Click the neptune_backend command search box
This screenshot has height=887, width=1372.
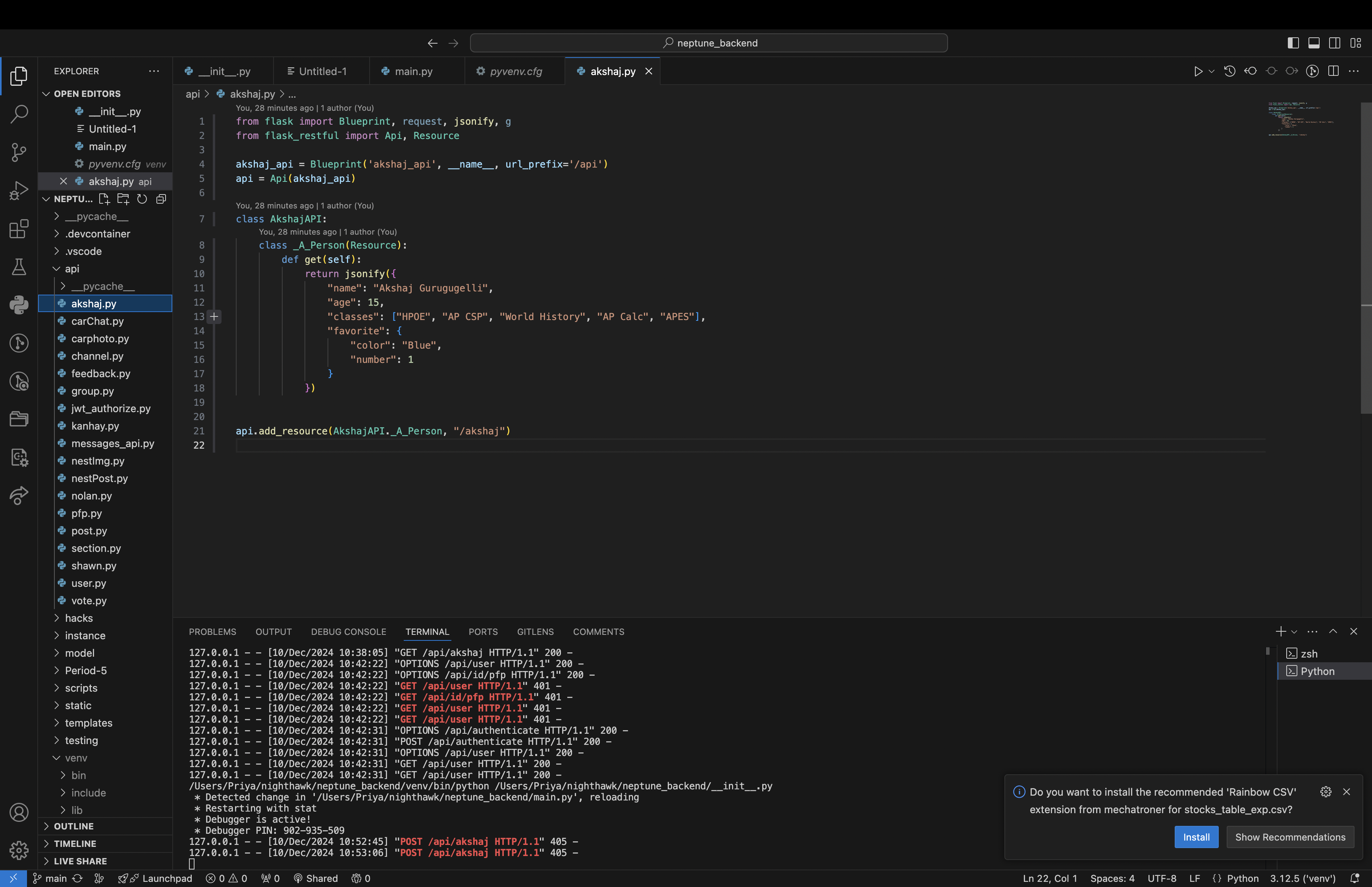[x=709, y=43]
